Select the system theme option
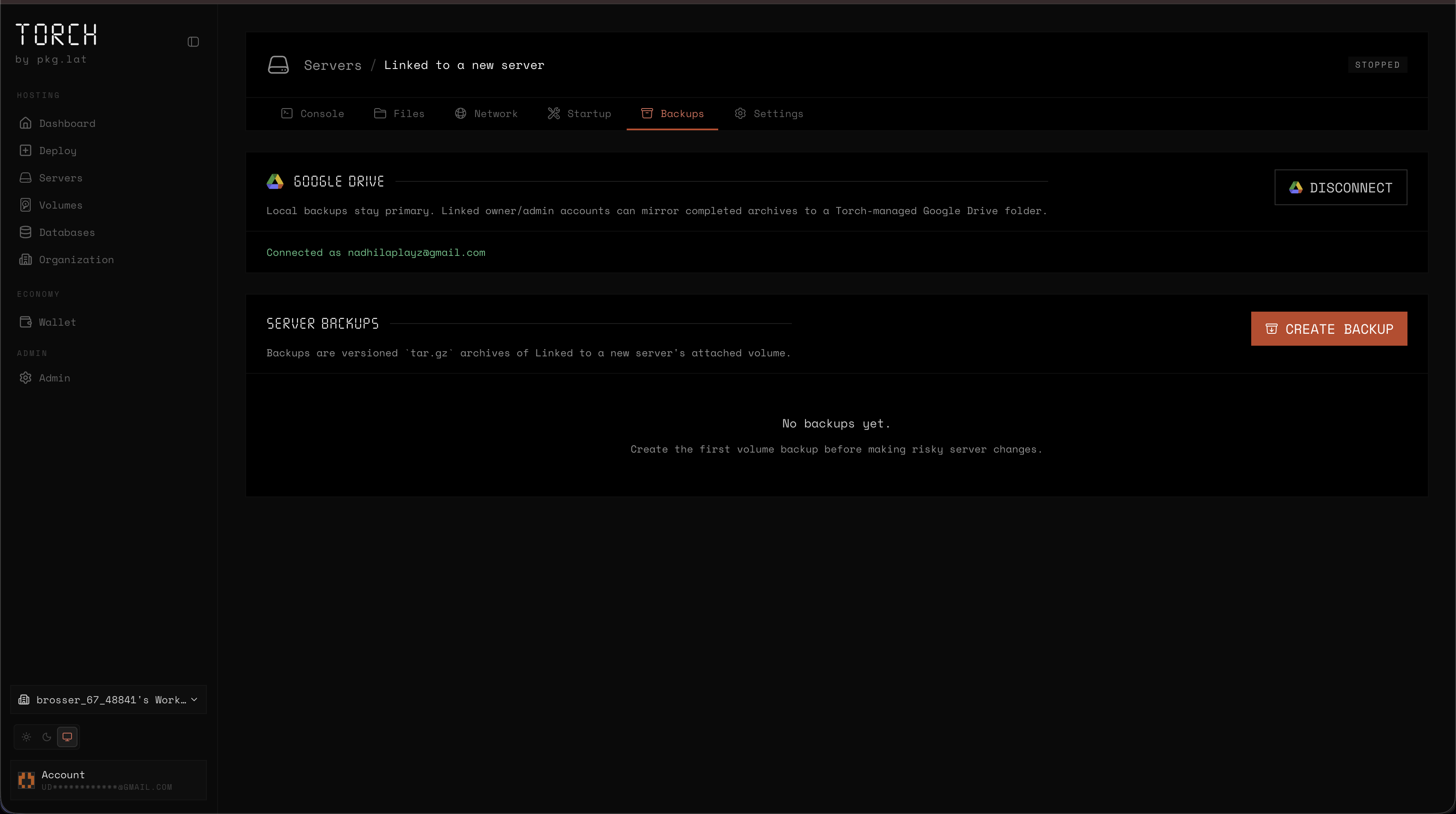 coord(67,737)
